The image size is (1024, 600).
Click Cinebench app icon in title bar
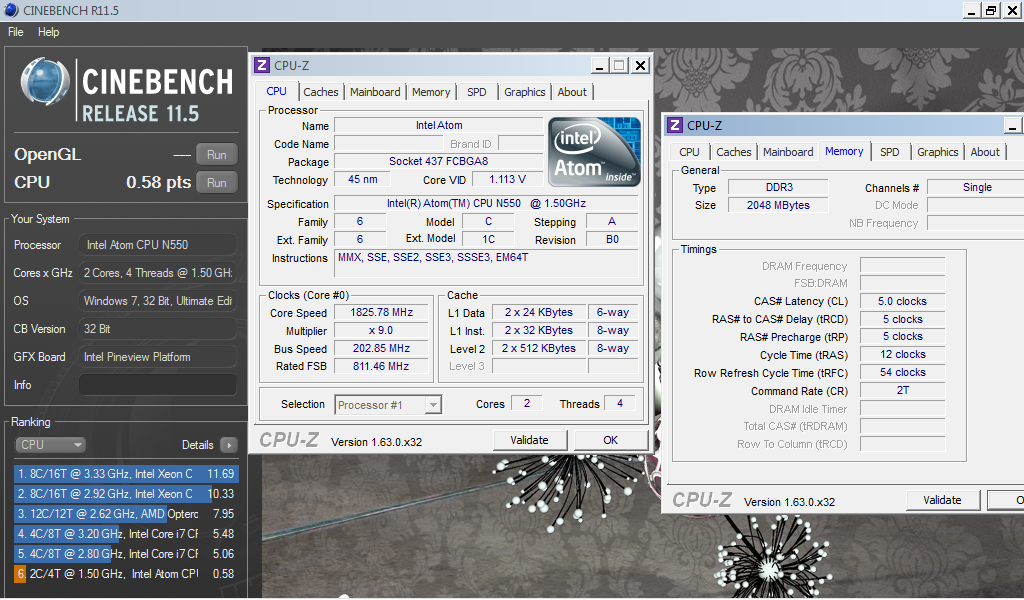tap(10, 10)
